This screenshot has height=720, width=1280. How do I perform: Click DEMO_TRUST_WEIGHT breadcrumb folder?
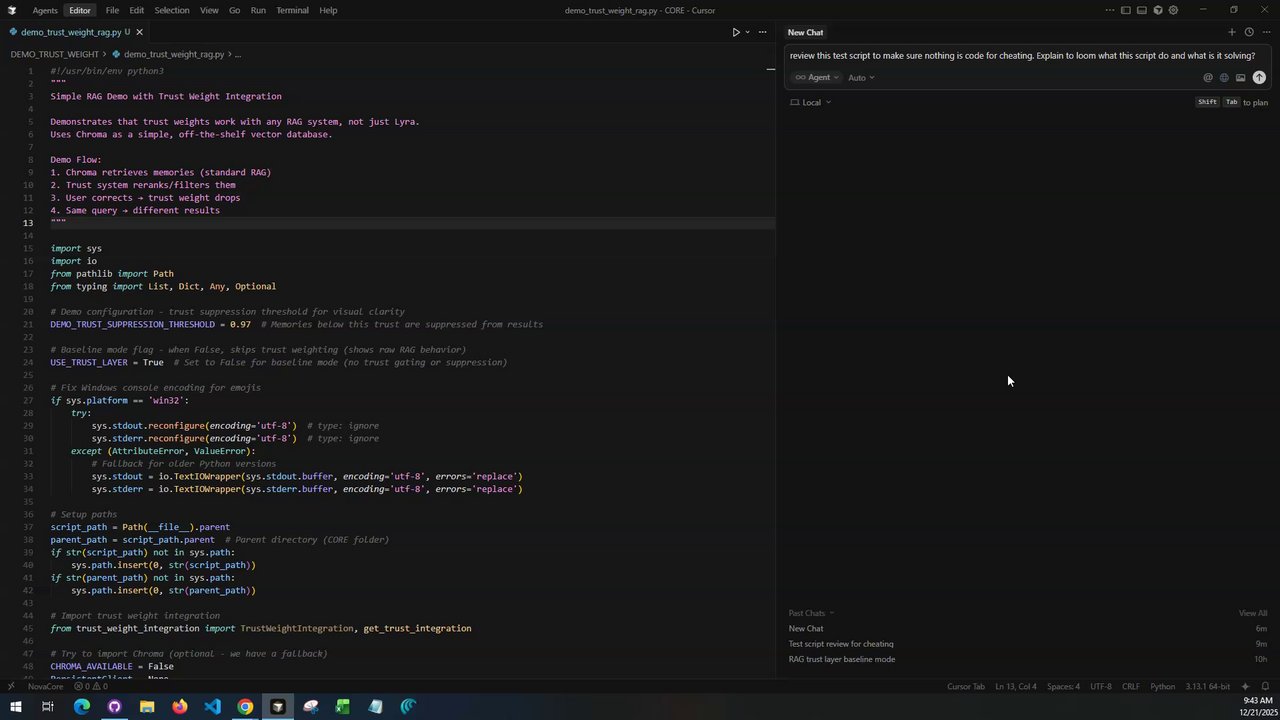pos(54,54)
